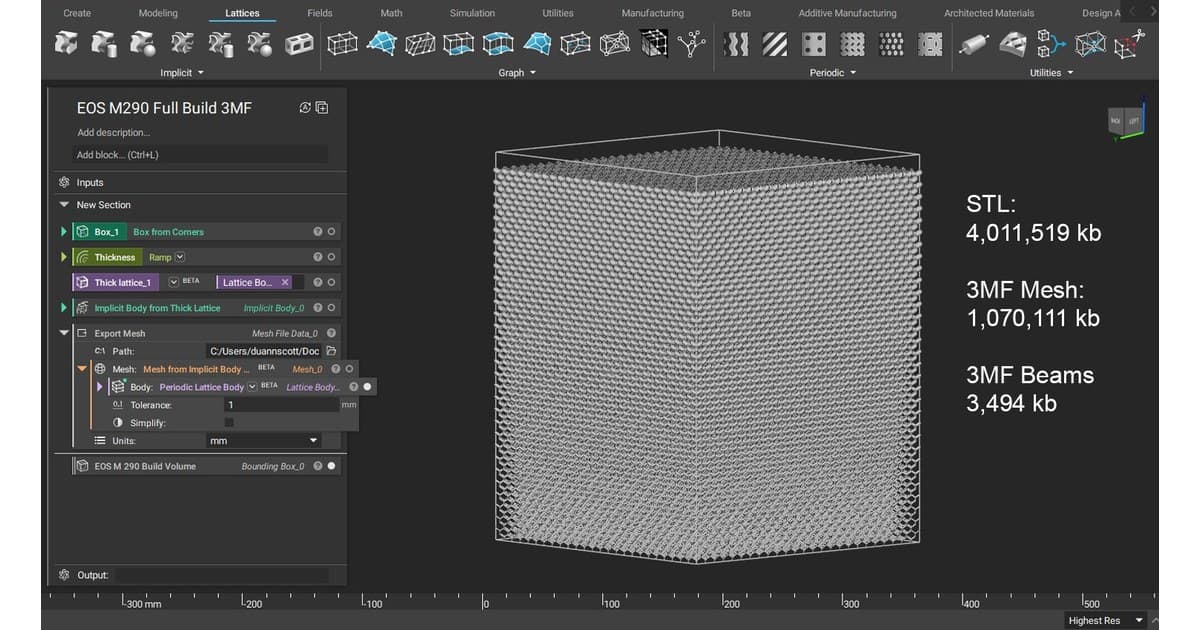Click the cylinder rod icon in Utilities group

click(972, 44)
